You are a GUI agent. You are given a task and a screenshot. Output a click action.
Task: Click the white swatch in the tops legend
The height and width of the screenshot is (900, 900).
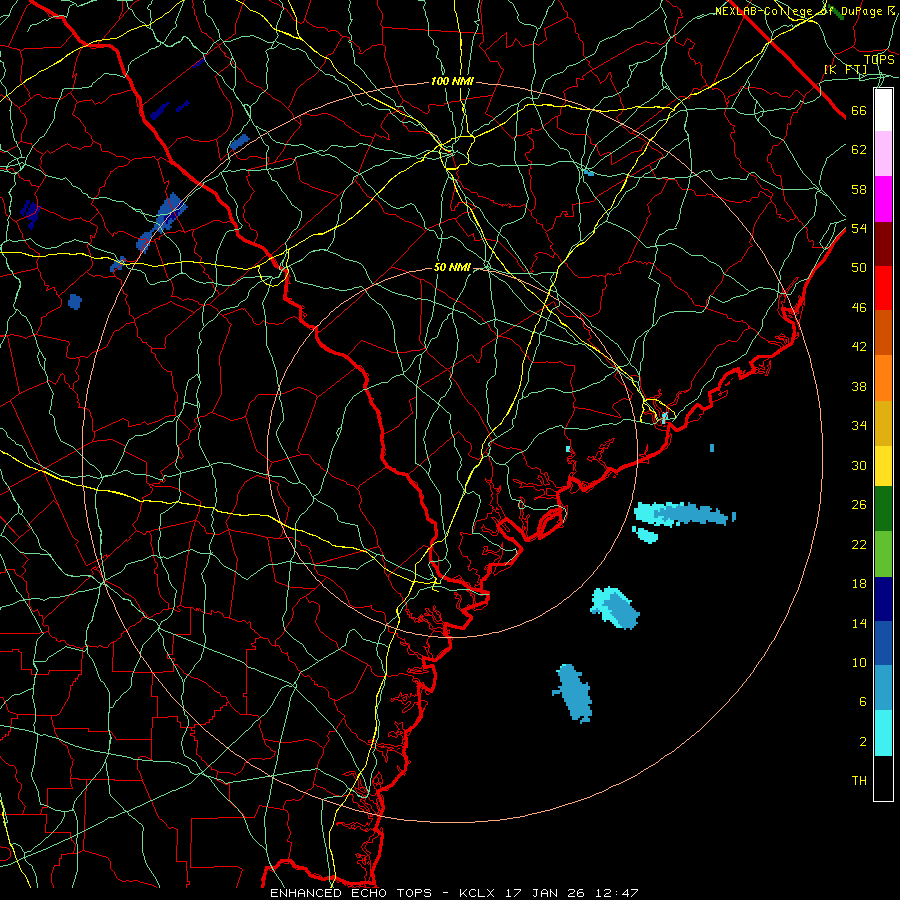[x=883, y=110]
